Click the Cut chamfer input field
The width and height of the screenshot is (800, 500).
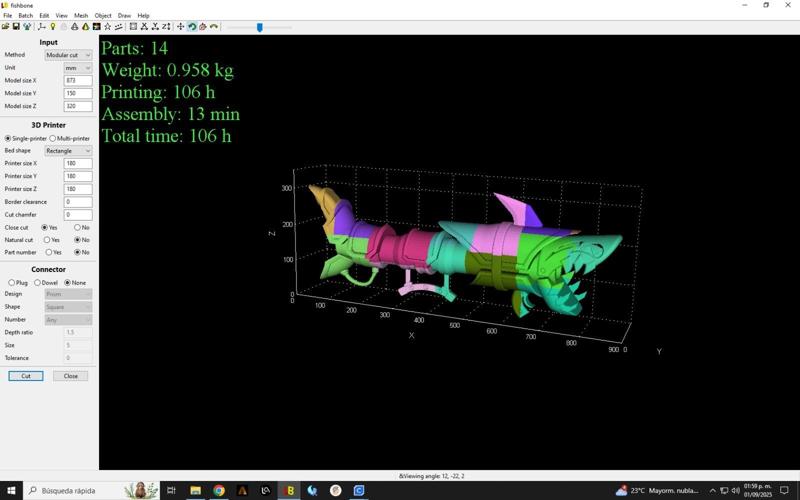click(x=78, y=215)
